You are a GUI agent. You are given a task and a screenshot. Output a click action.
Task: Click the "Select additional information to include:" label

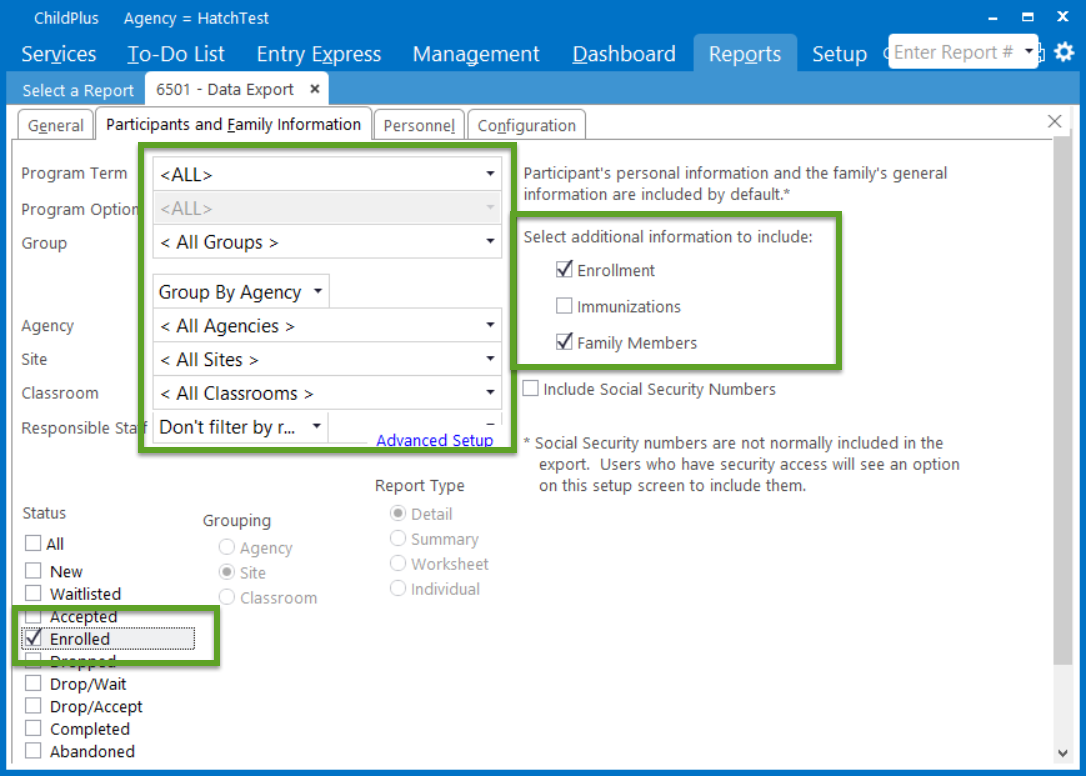click(x=668, y=237)
